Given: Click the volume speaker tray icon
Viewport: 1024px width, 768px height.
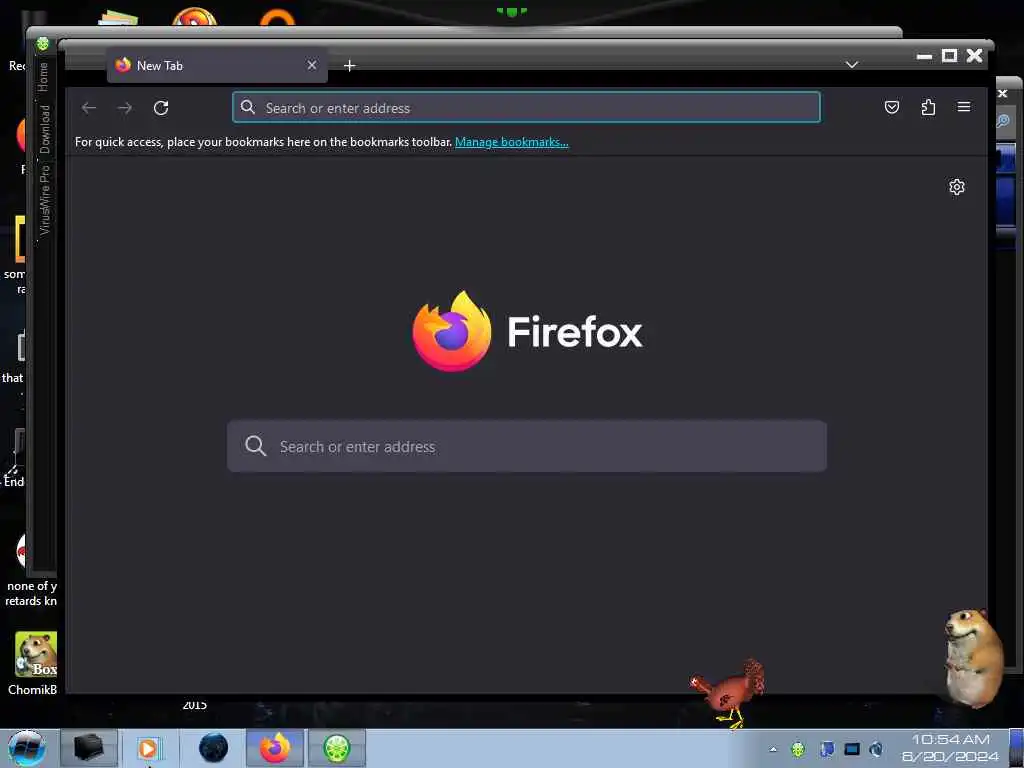Looking at the screenshot, I should (x=876, y=749).
